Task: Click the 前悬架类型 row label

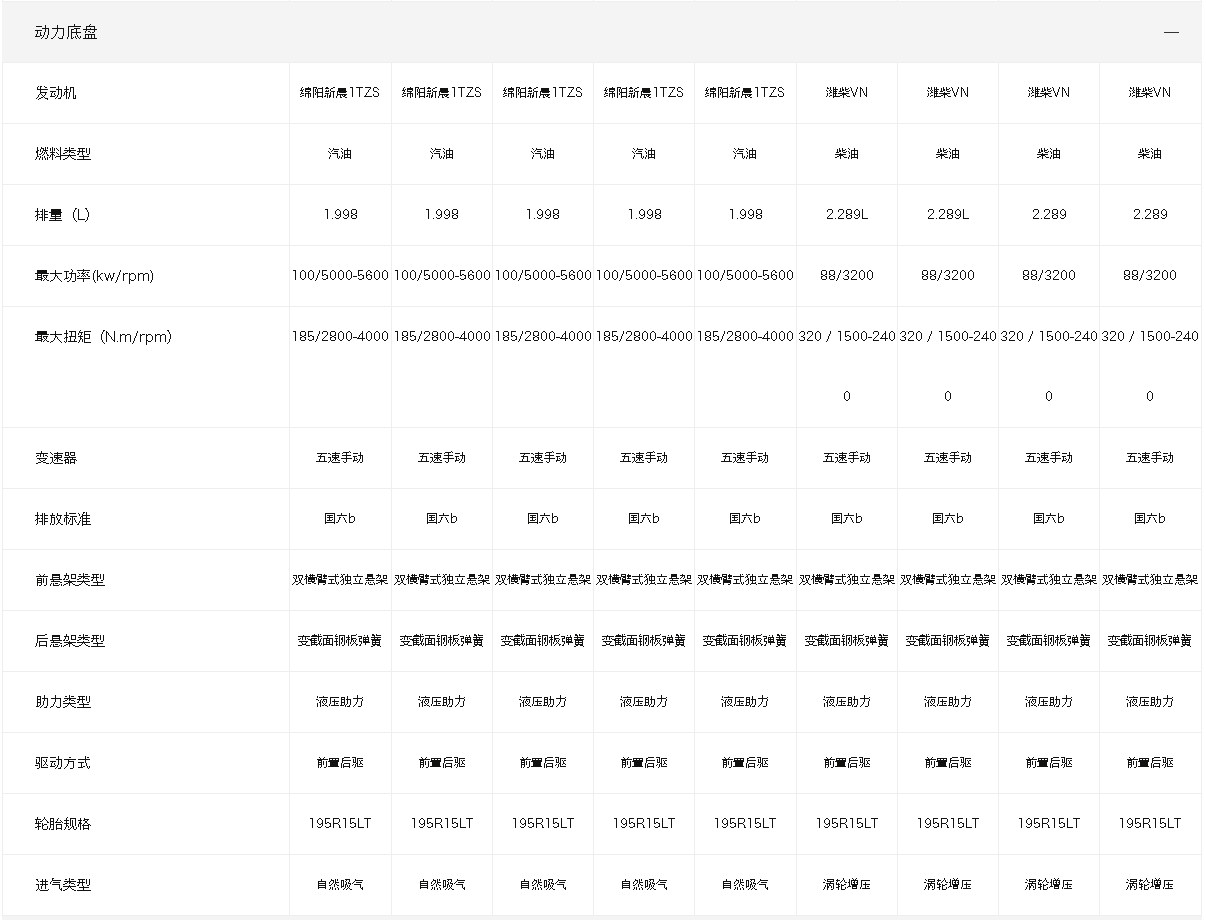Action: point(69,580)
